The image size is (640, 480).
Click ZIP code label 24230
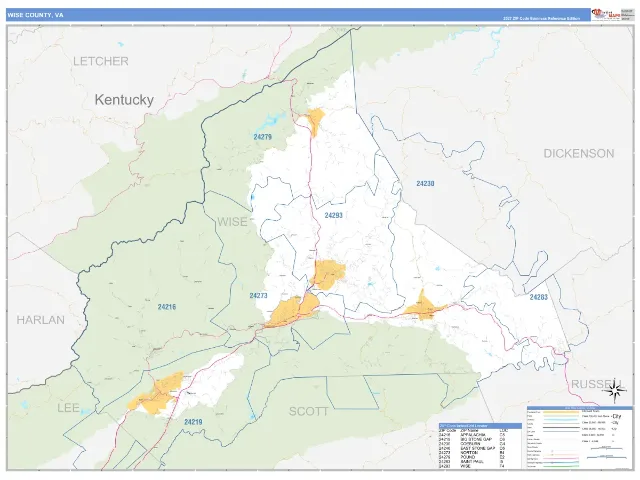[425, 183]
